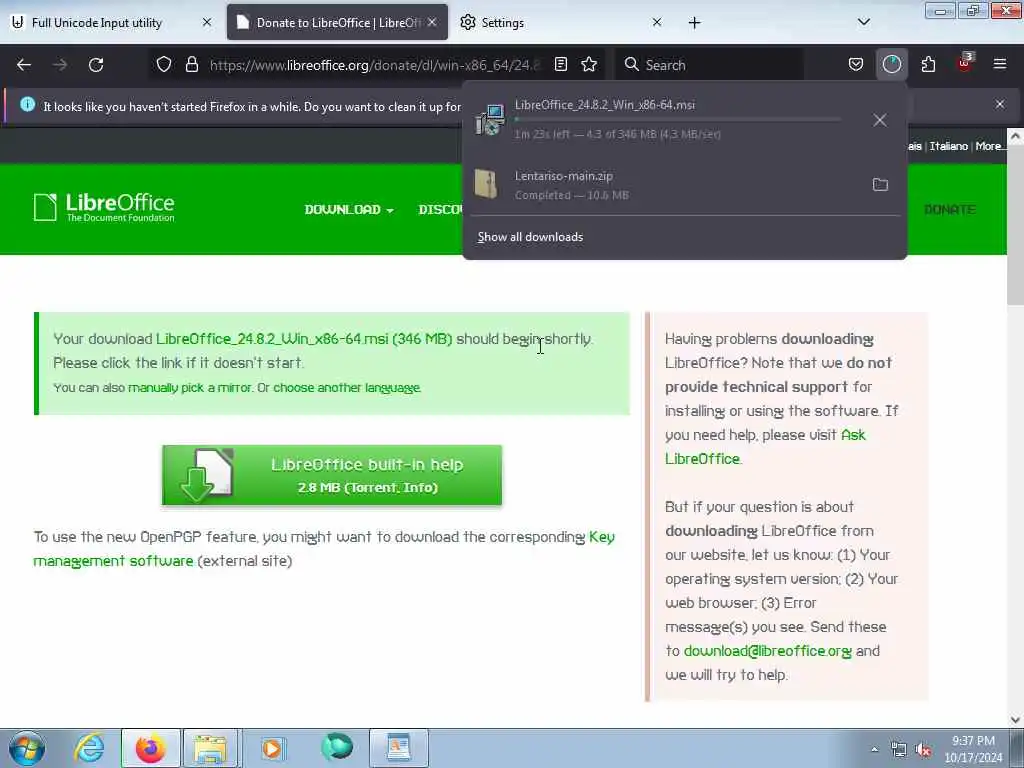Open tracking protection shield icon
The image size is (1024, 768).
[x=164, y=65]
